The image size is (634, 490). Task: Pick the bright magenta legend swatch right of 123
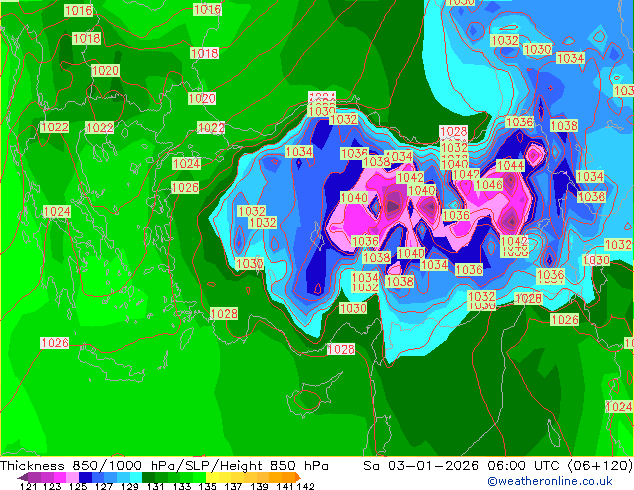(x=60, y=477)
